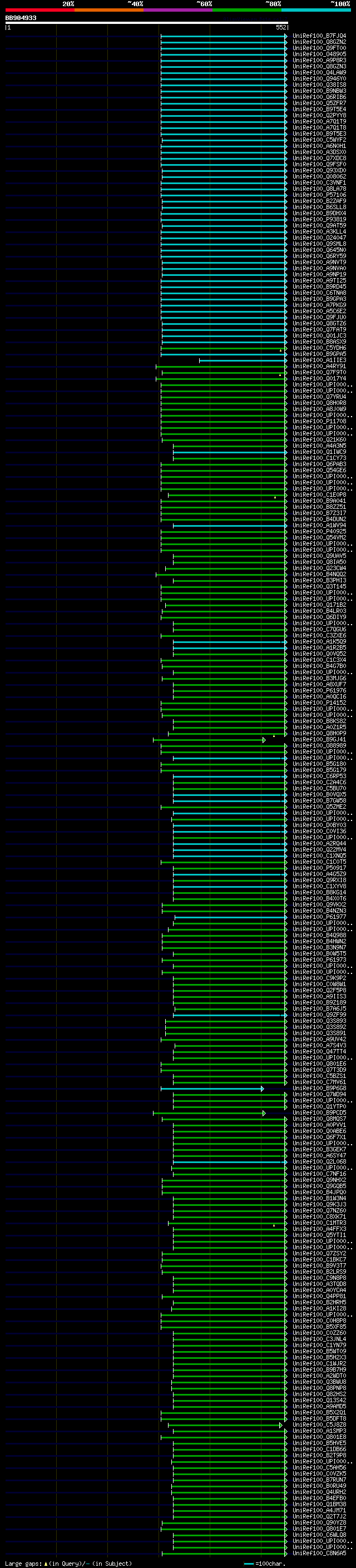Open hit UniRef100_Q7XDC8
Image resolution: width=356 pixels, height=1568 pixels.
[319, 159]
